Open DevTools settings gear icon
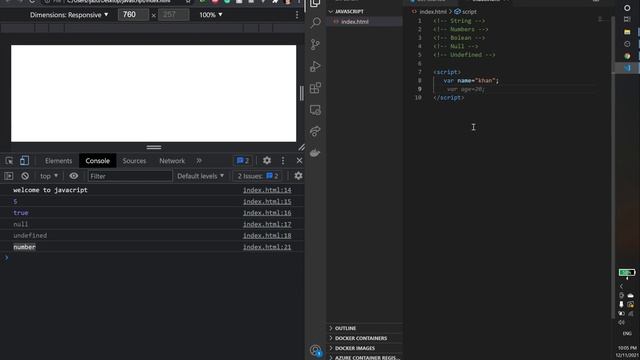Viewport: 640px width, 360px height. coord(267,161)
